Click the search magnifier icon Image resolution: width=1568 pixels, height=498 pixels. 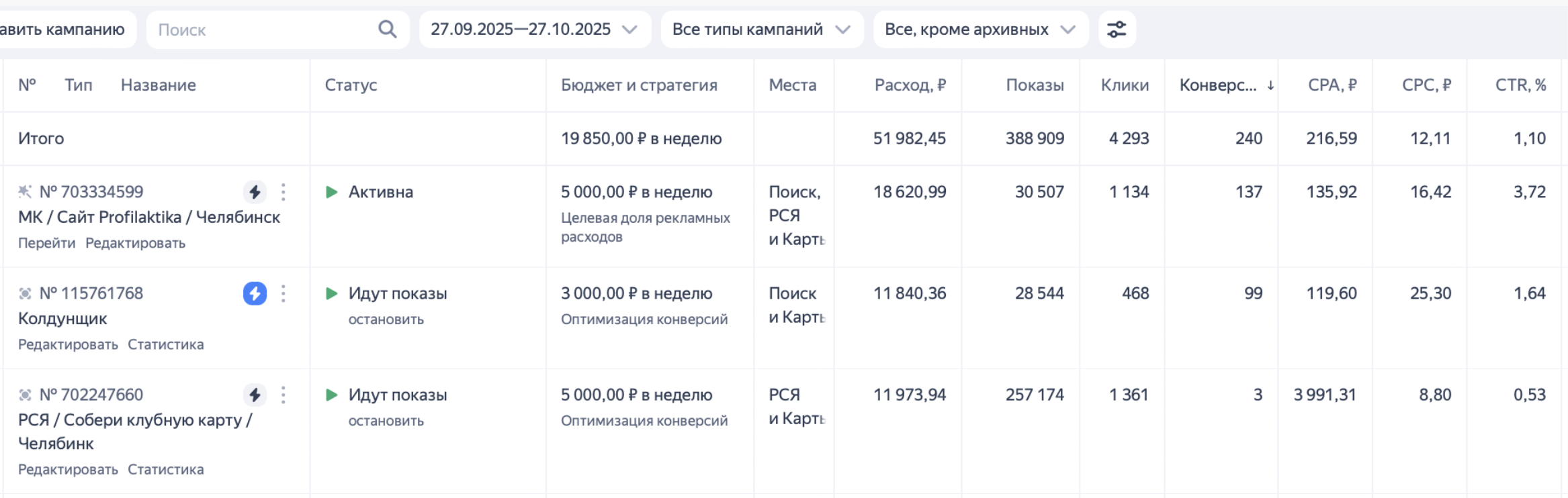[x=387, y=30]
